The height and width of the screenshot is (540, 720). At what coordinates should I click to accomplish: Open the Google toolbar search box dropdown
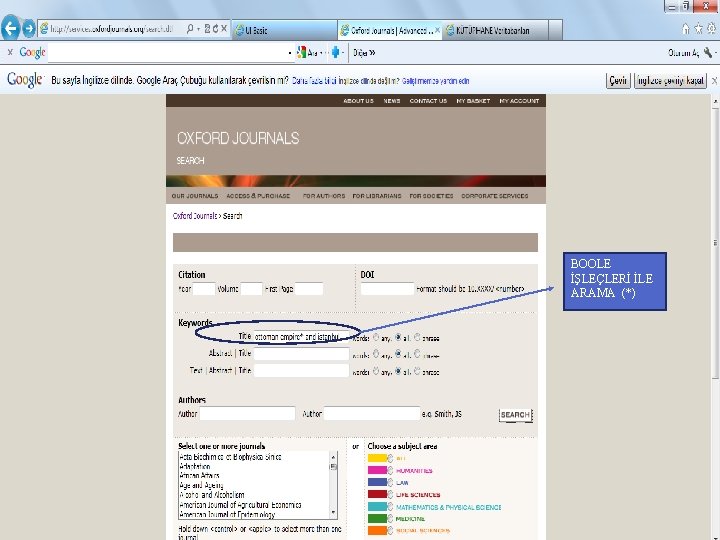click(290, 53)
